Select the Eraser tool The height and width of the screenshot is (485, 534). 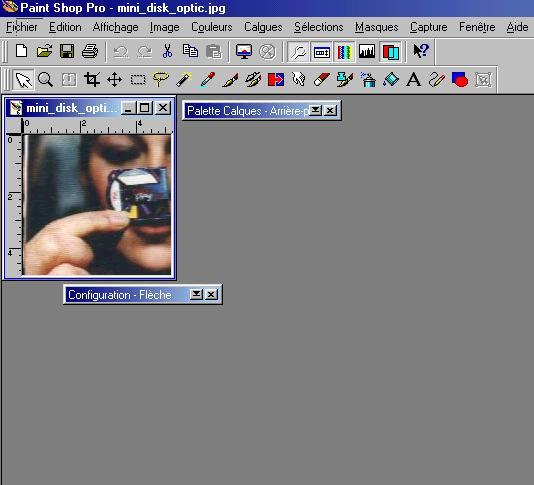pyautogui.click(x=322, y=80)
